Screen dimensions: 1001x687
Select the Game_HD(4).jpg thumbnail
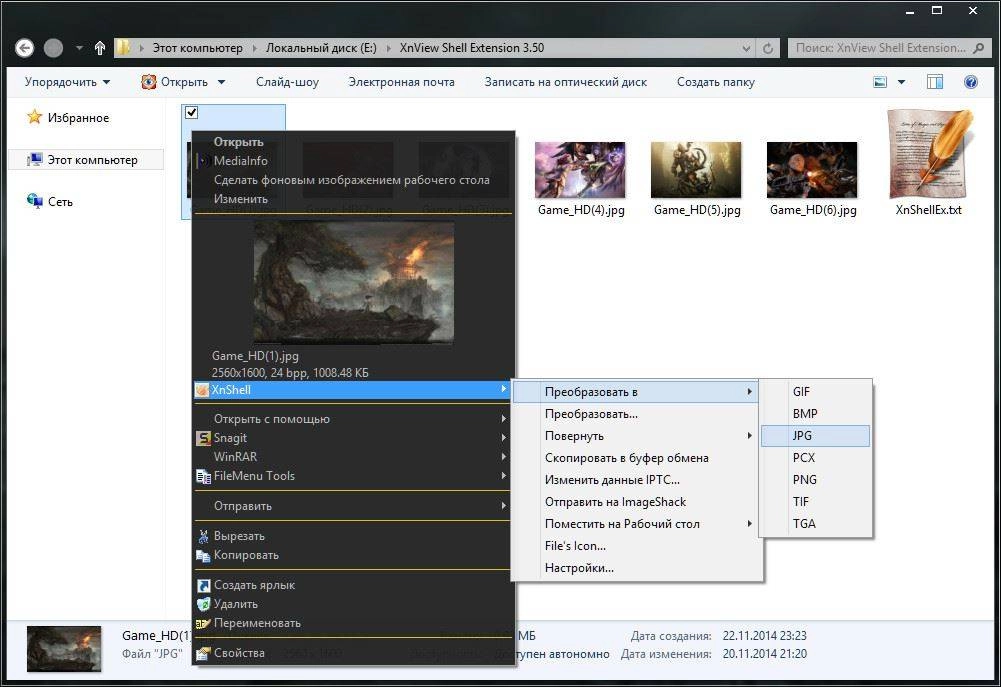tap(580, 170)
